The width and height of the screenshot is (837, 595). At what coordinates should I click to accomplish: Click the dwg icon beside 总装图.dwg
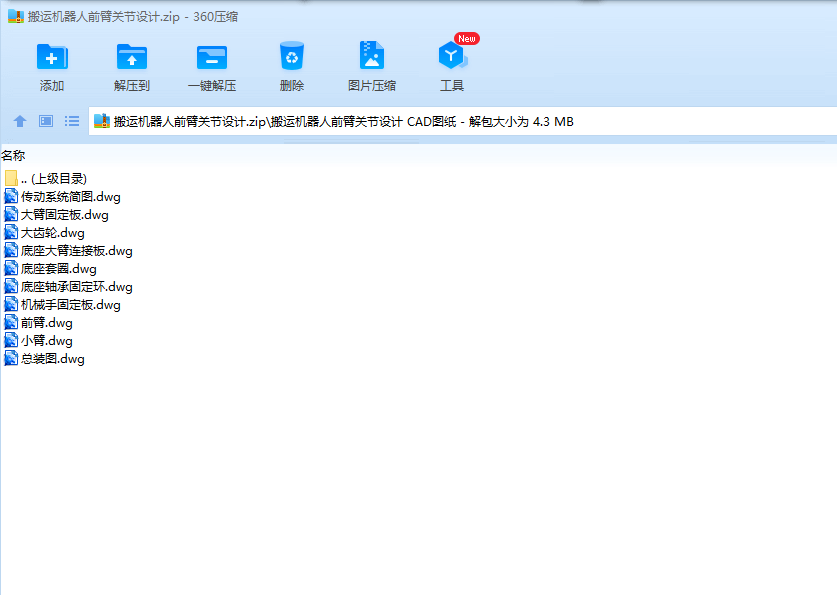(11, 359)
